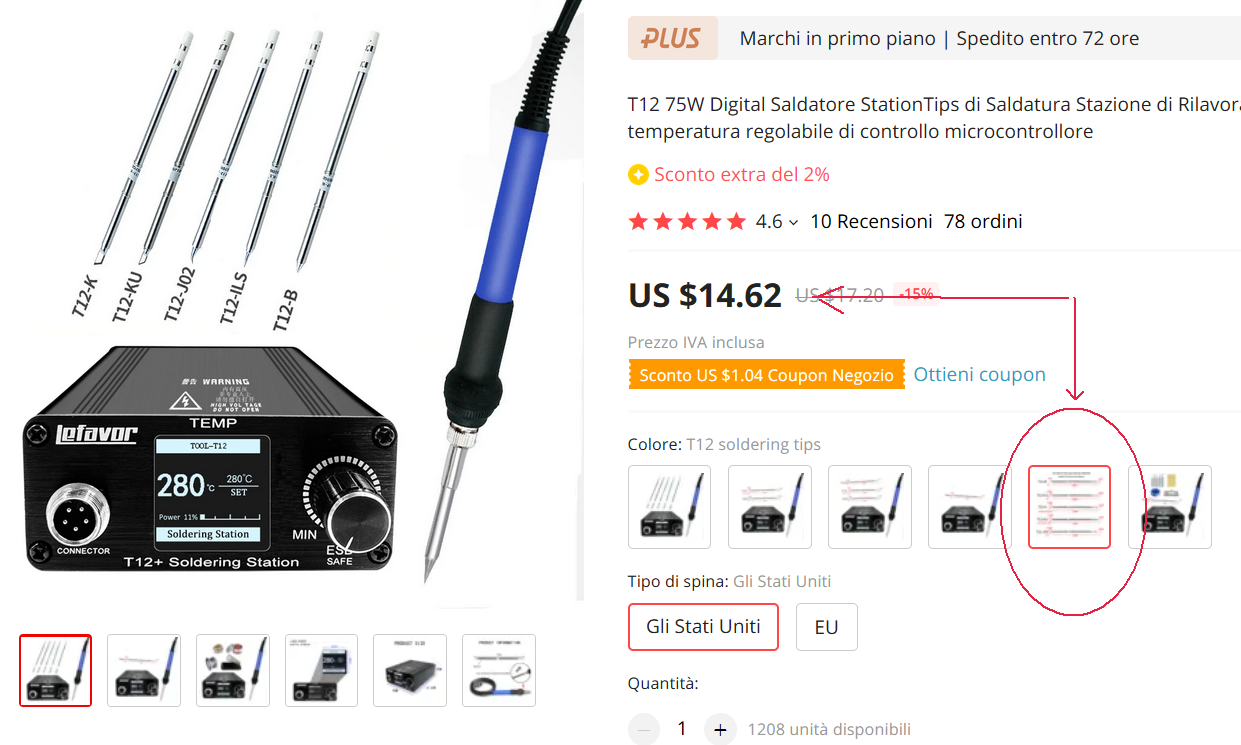View the third gallery thumbnail with accessories
1241x745 pixels.
coord(233,671)
